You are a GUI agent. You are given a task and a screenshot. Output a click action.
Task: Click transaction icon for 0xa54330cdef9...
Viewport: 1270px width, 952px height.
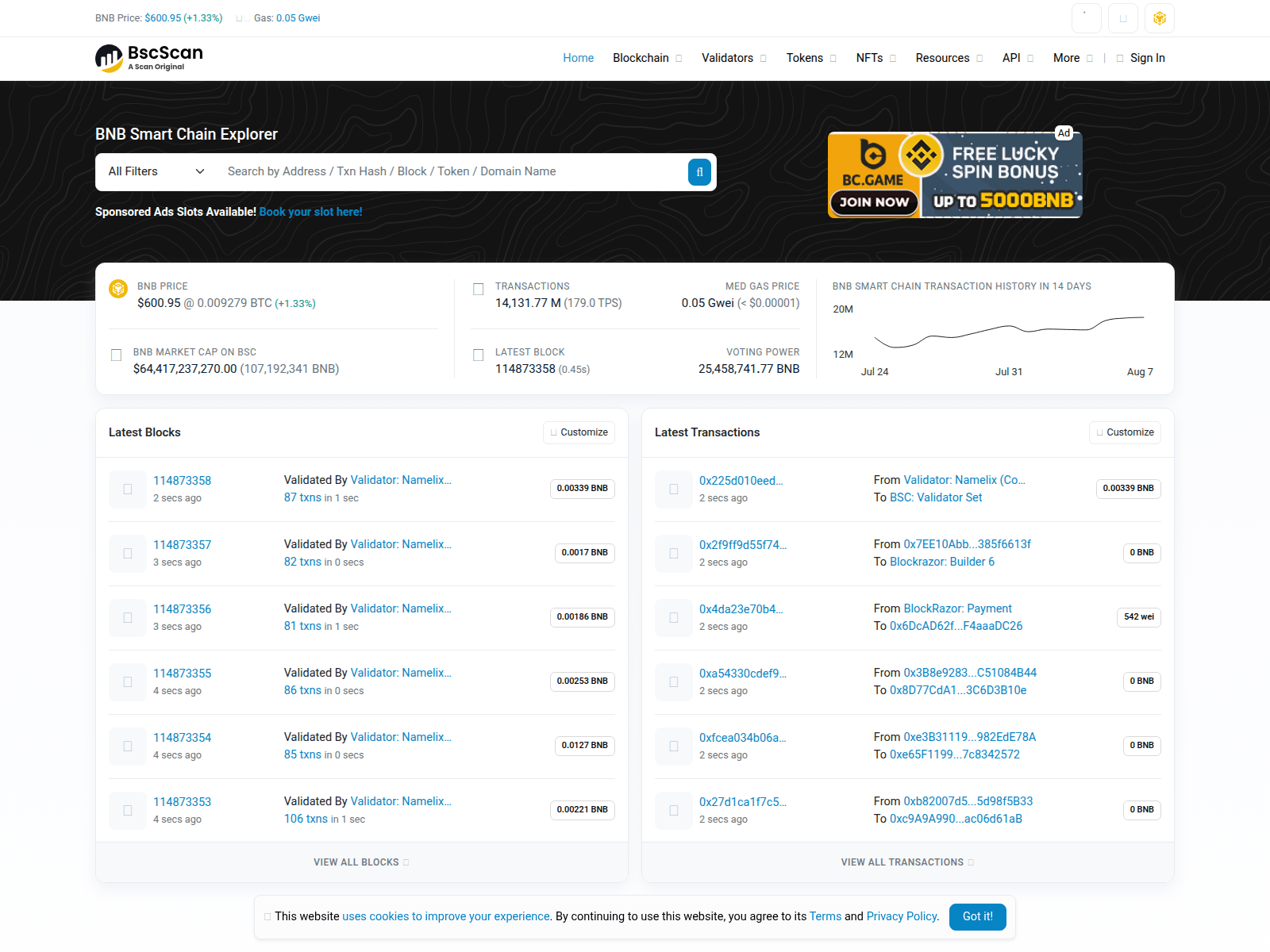pos(674,682)
